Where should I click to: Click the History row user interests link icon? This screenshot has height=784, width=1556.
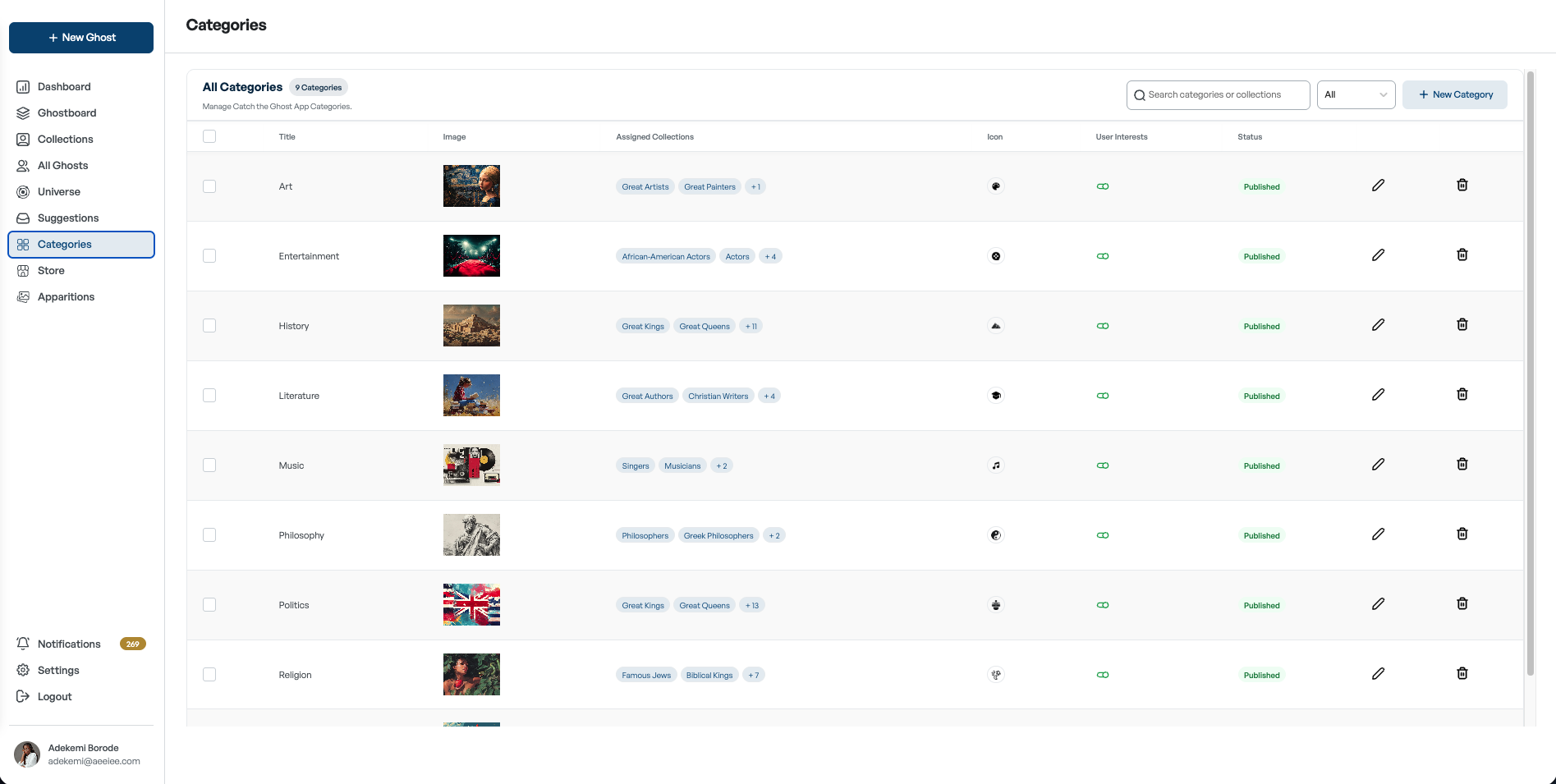point(1103,326)
